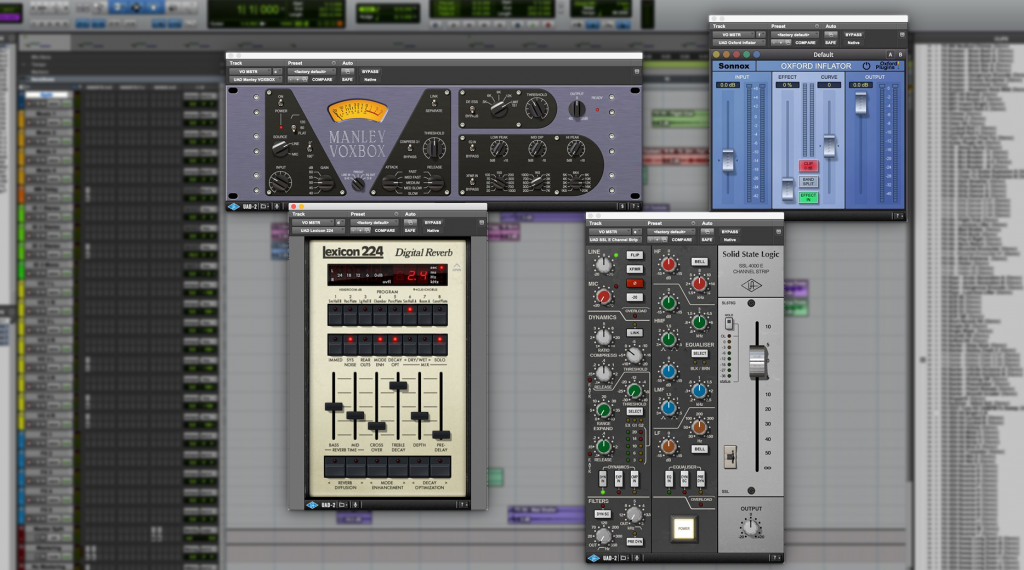This screenshot has width=1024, height=570.
Task: Open the Voxbox factory default preset dropdown
Action: [x=312, y=71]
